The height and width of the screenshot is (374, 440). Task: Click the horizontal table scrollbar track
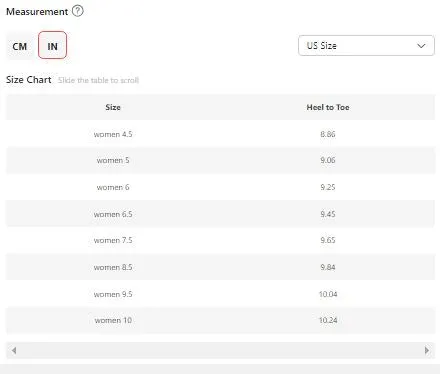(x=220, y=350)
